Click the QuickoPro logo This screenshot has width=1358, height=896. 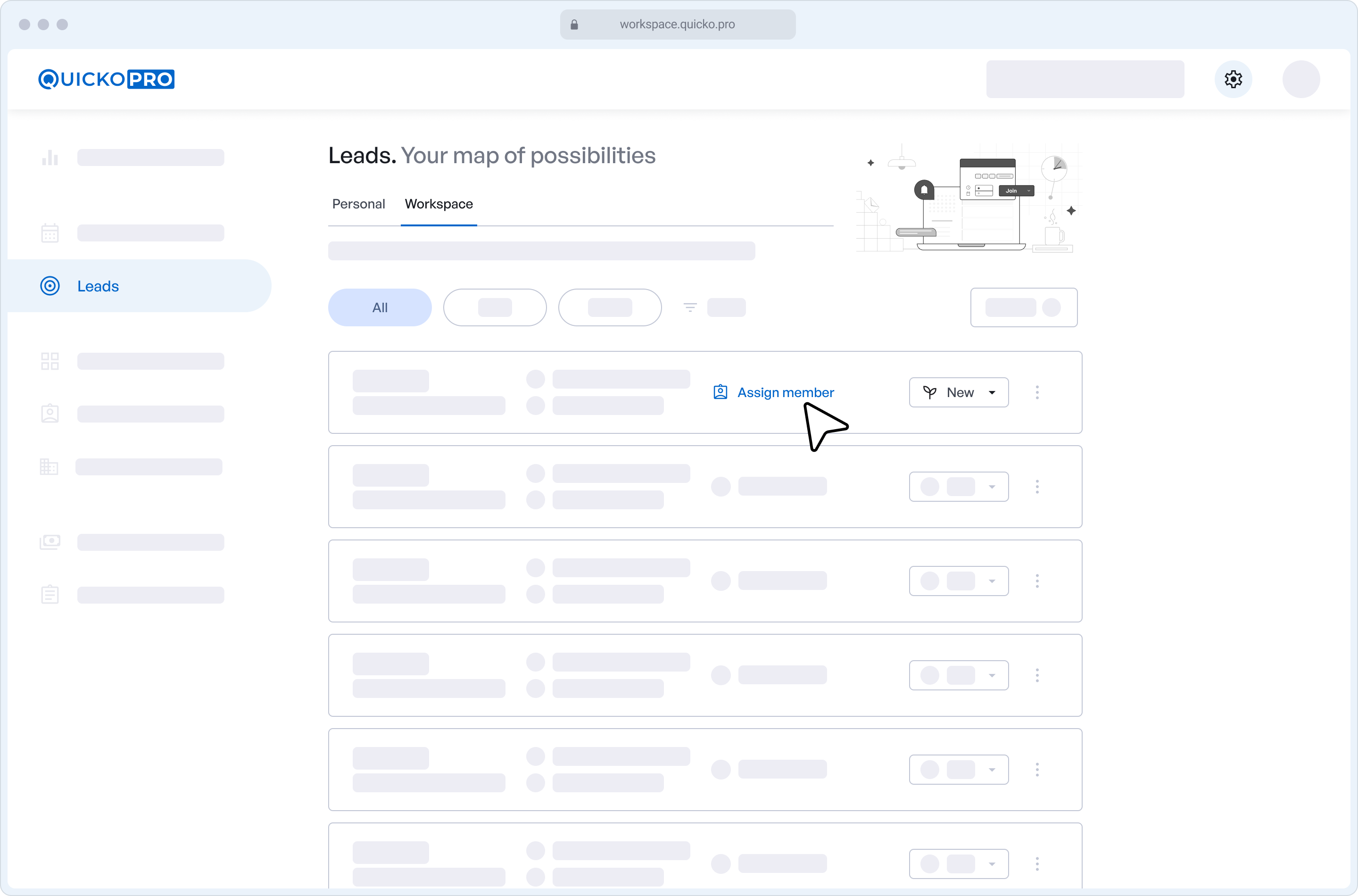[x=106, y=79]
